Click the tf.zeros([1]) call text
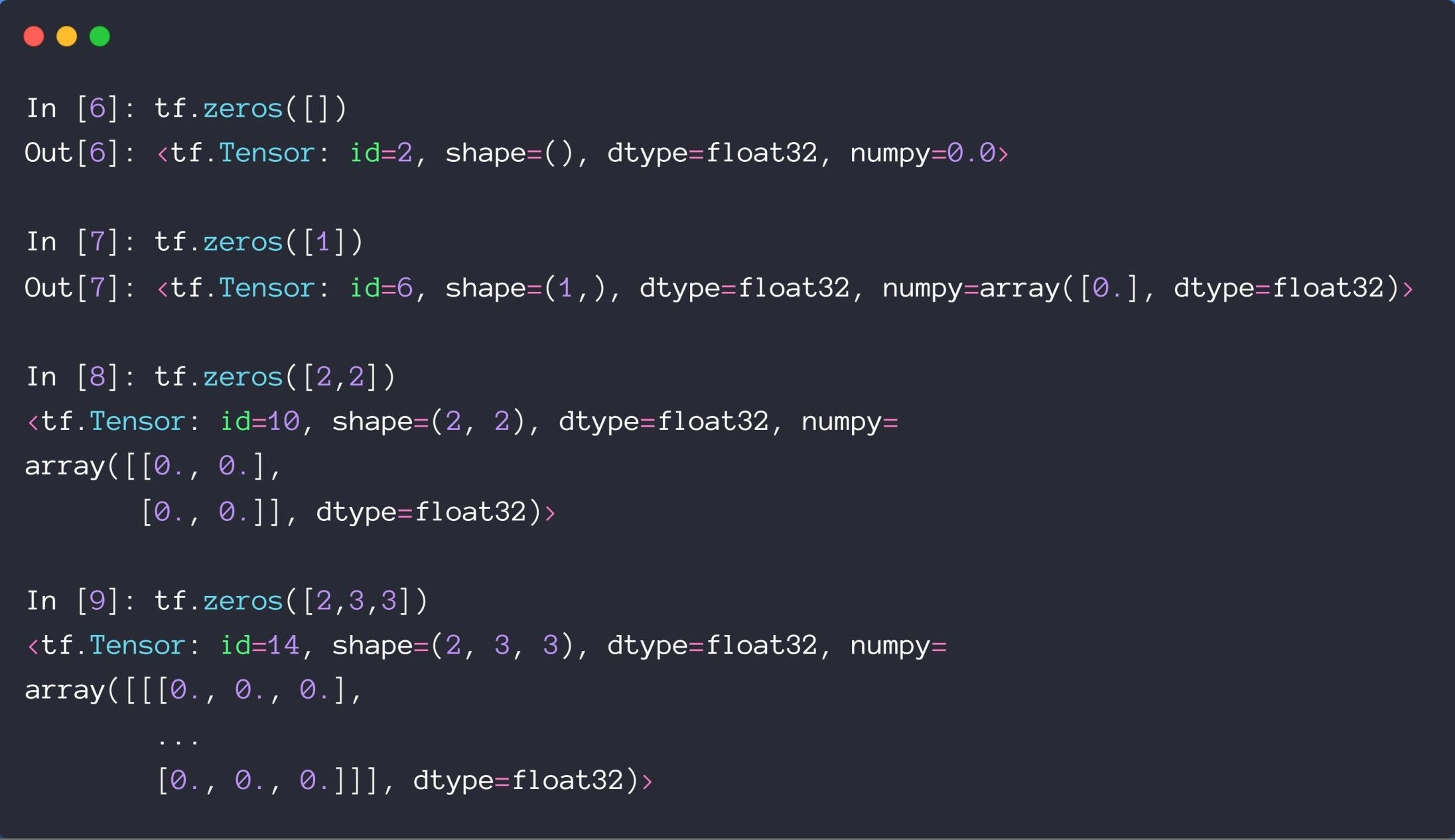 pyautogui.click(x=259, y=242)
